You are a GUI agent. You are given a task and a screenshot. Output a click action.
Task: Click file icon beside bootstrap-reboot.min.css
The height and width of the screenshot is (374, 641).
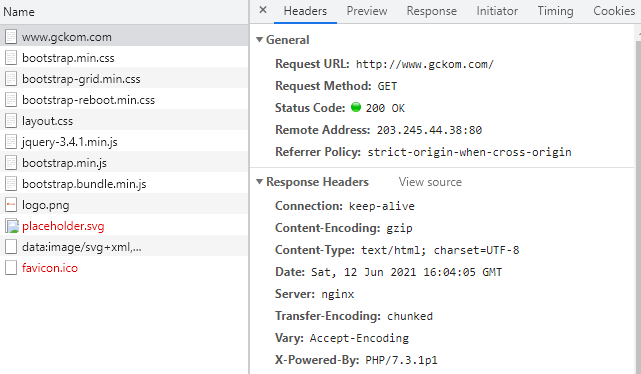[x=11, y=100]
